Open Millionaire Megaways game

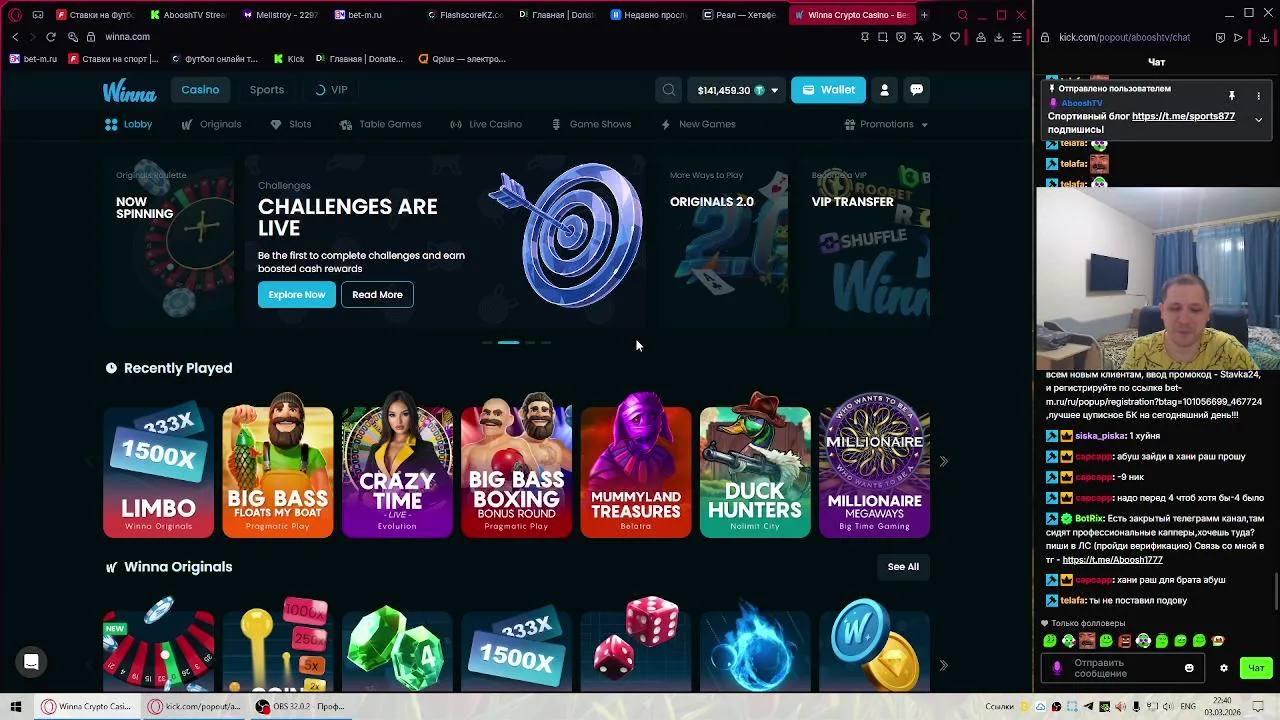874,465
